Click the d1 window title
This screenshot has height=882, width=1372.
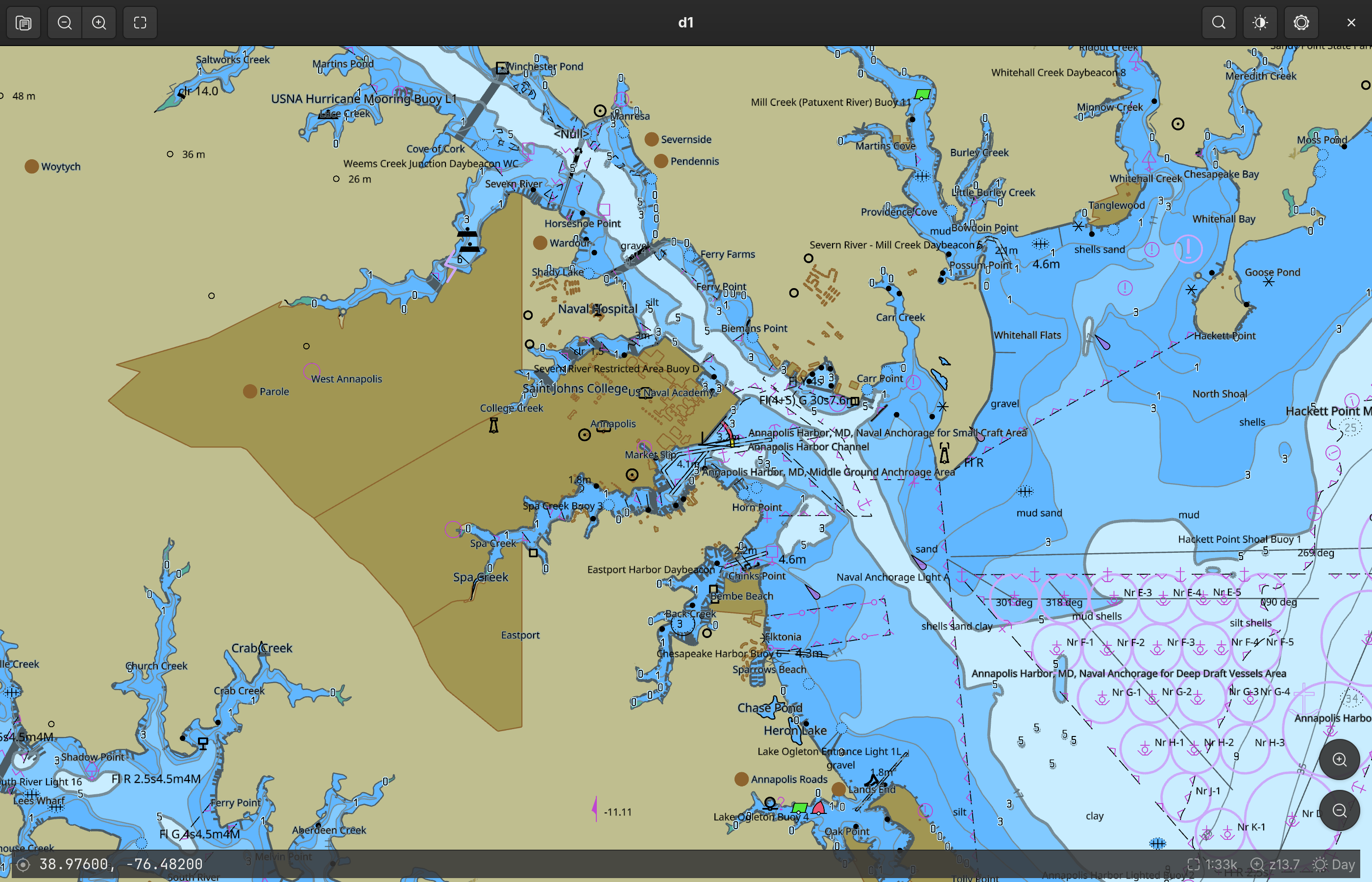(x=686, y=23)
